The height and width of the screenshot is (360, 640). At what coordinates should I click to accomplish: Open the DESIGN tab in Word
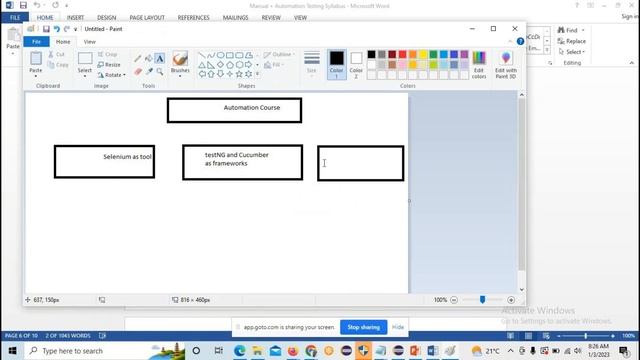[x=107, y=18]
